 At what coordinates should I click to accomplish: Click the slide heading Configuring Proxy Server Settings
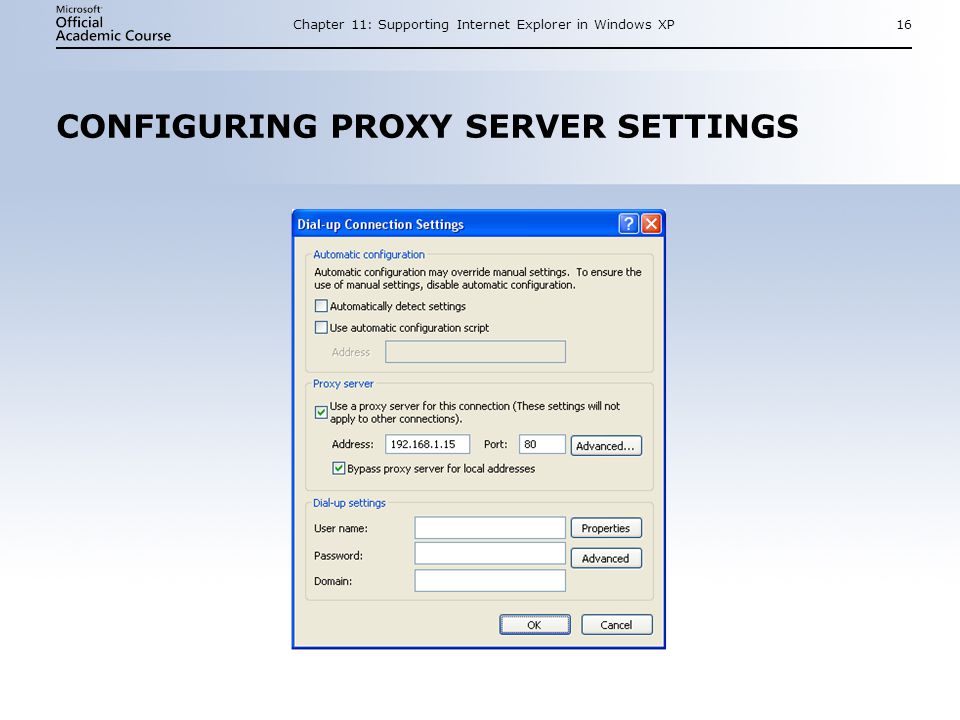427,127
